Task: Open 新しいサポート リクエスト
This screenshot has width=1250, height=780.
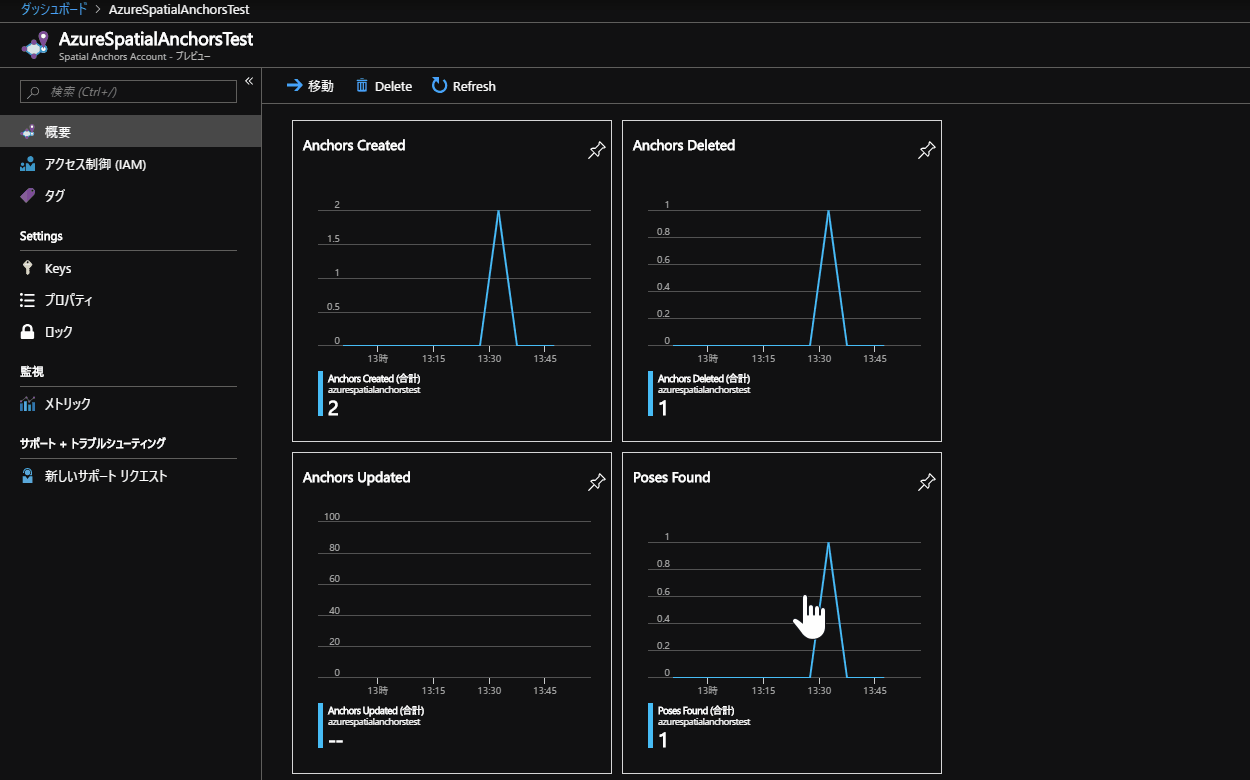Action: click(x=105, y=476)
